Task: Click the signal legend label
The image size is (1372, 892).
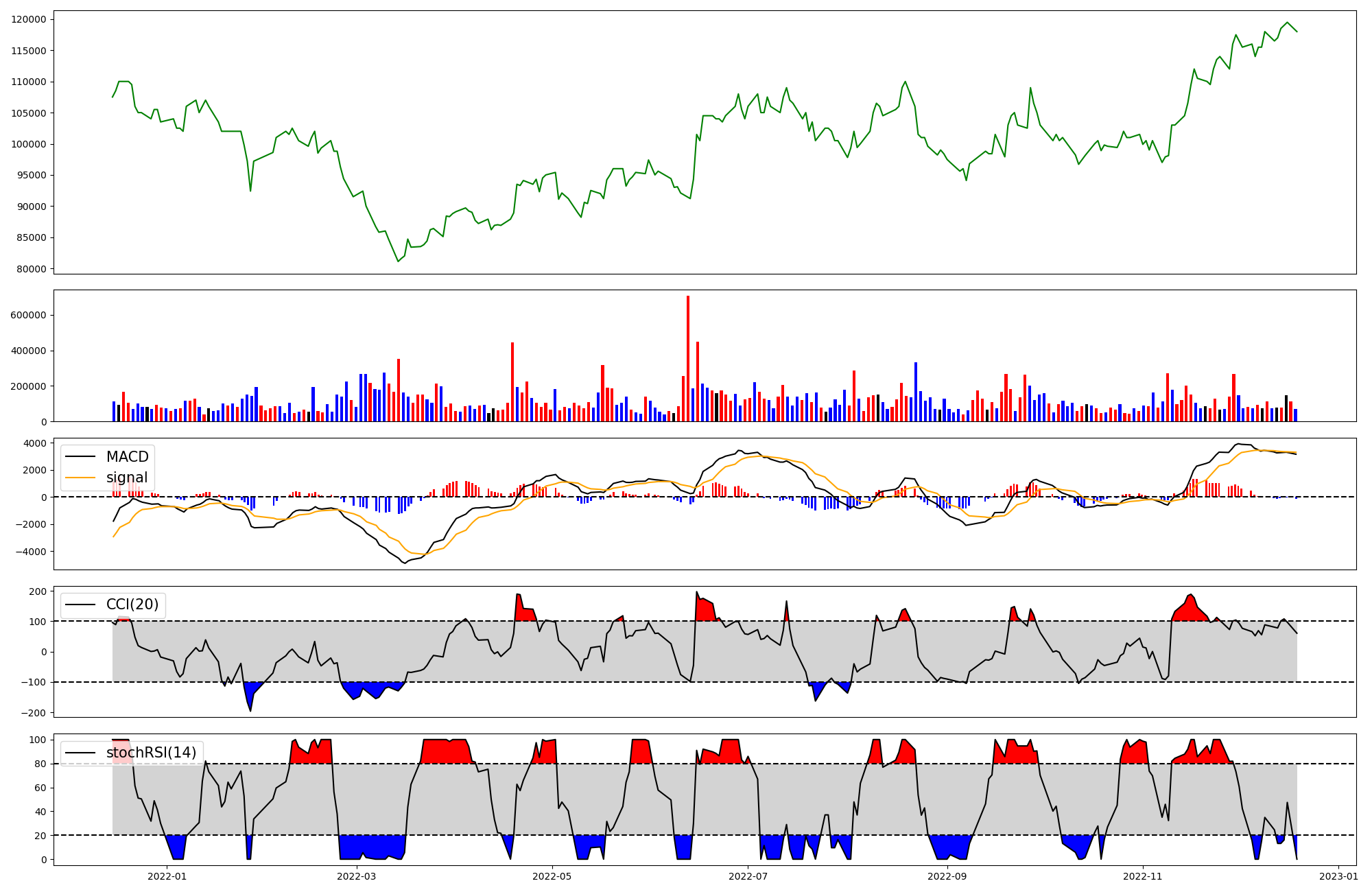Action: point(127,478)
